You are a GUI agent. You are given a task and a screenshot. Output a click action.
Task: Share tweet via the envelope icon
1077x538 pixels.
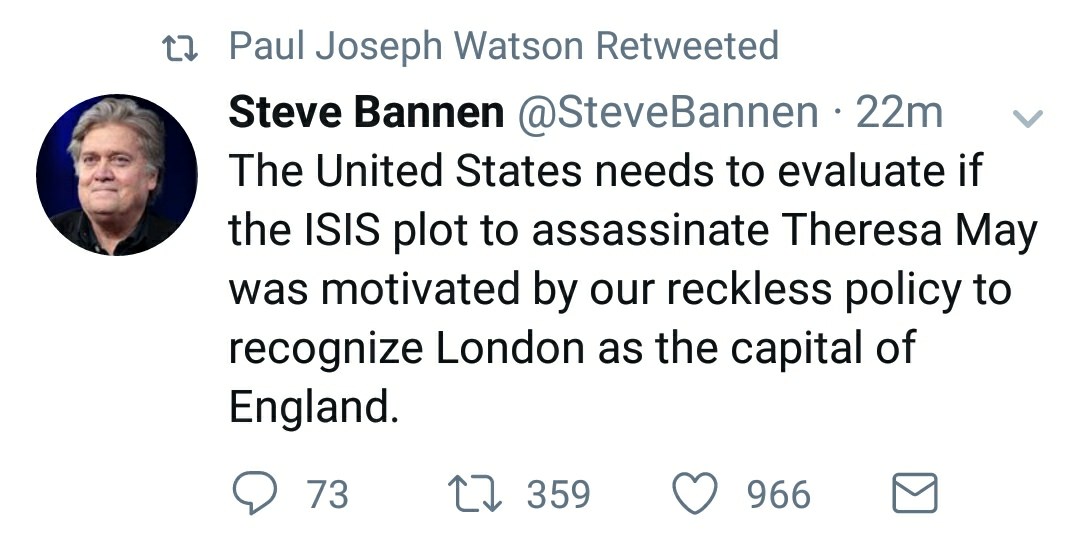point(914,493)
